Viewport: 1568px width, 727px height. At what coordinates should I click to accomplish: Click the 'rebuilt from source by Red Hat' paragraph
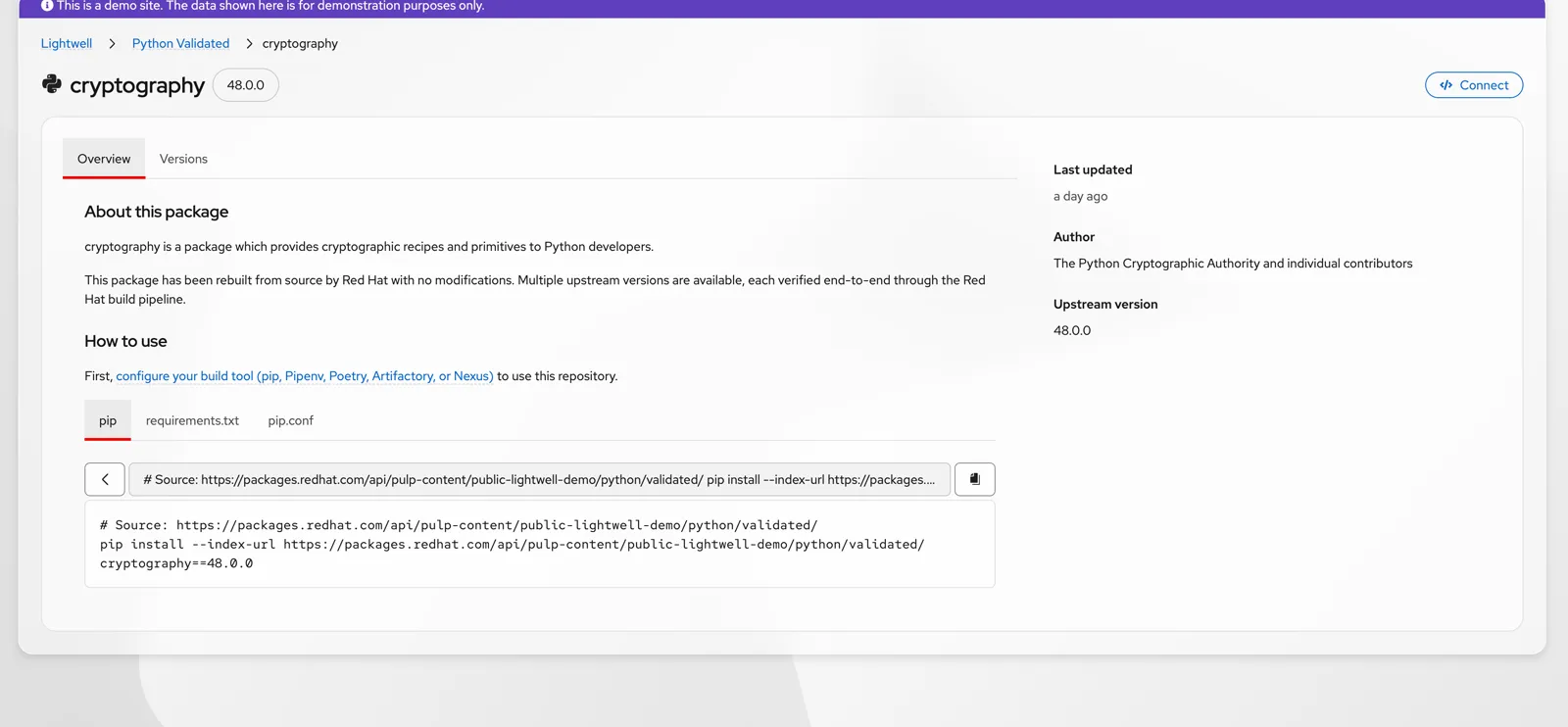point(535,290)
